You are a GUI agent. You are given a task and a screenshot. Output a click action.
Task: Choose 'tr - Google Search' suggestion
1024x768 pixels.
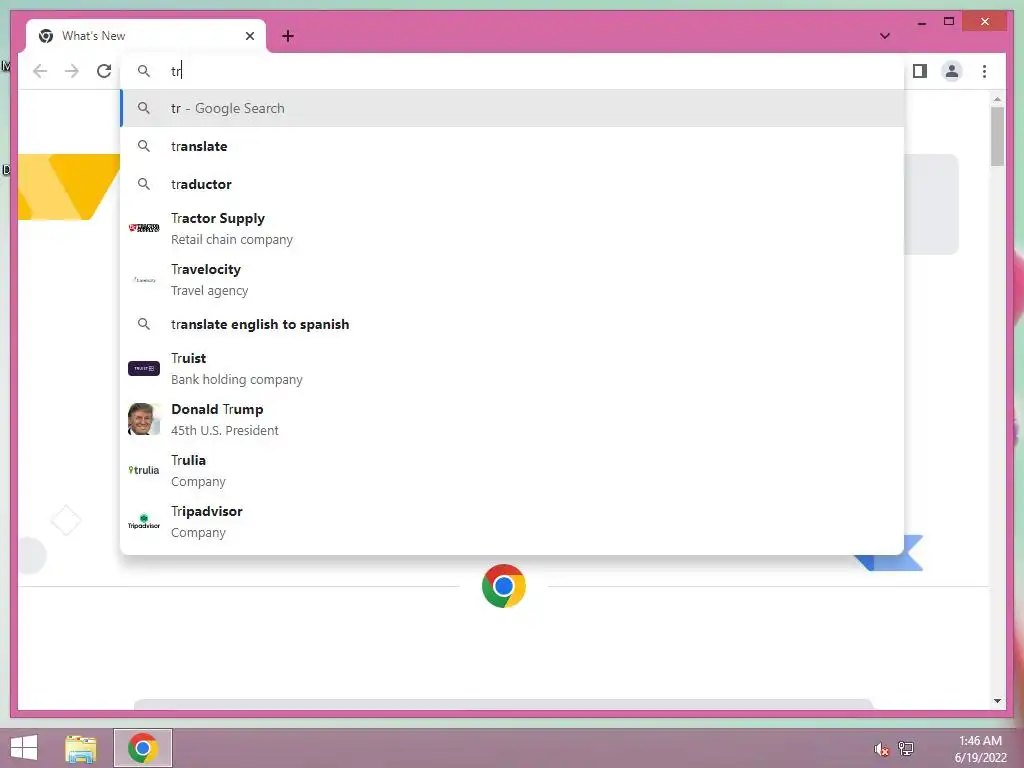point(513,108)
